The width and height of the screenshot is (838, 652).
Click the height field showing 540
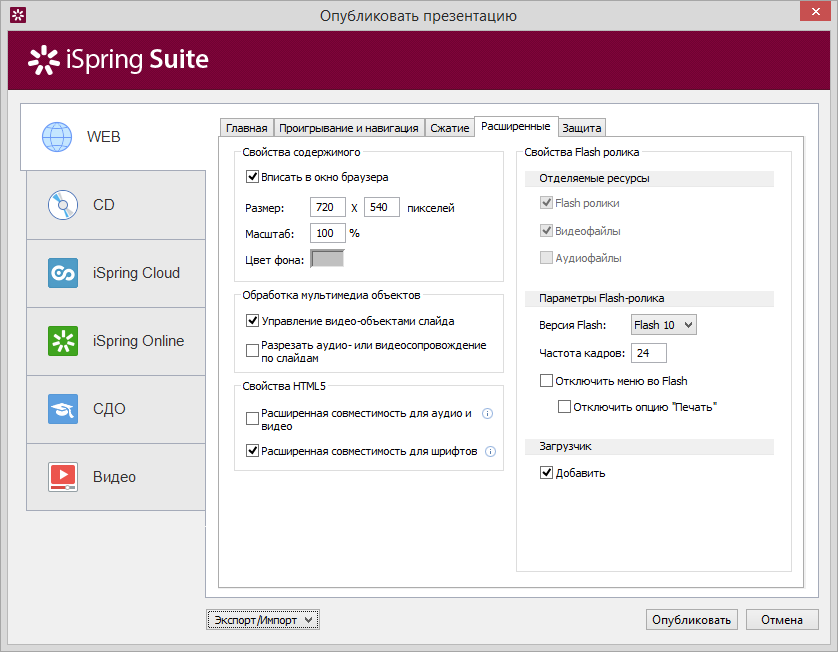coord(382,207)
